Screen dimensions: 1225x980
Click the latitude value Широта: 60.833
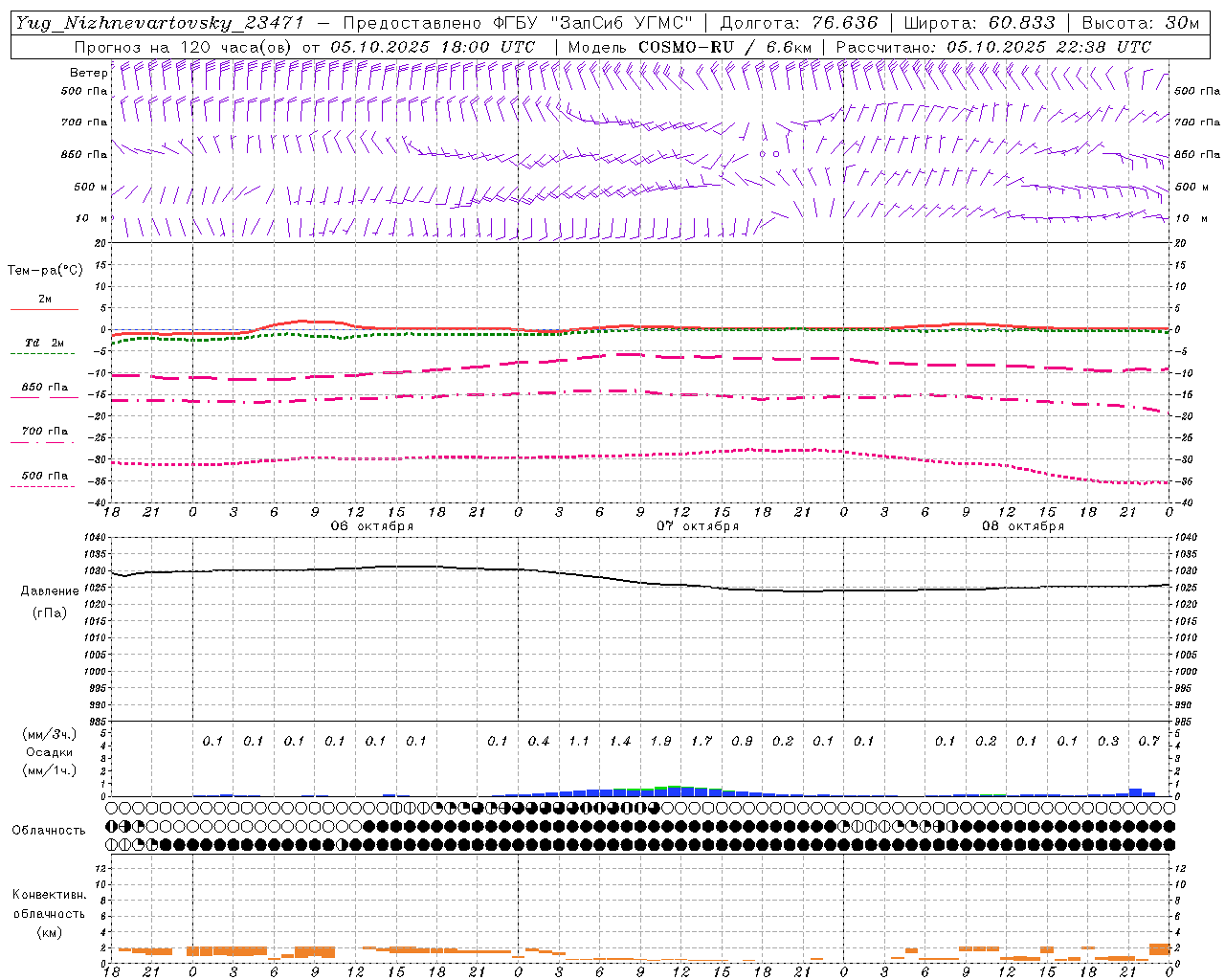tap(979, 23)
